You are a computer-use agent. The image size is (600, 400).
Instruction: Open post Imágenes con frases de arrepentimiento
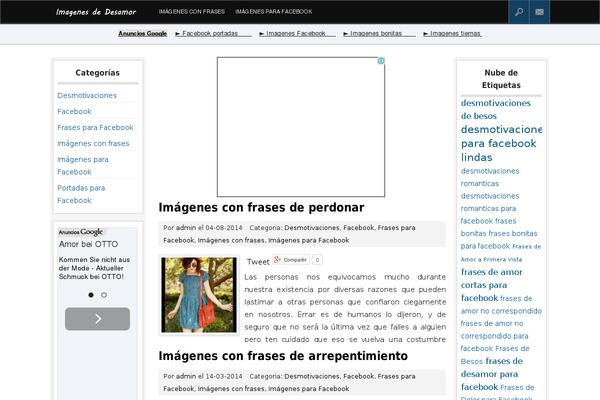pyautogui.click(x=283, y=356)
